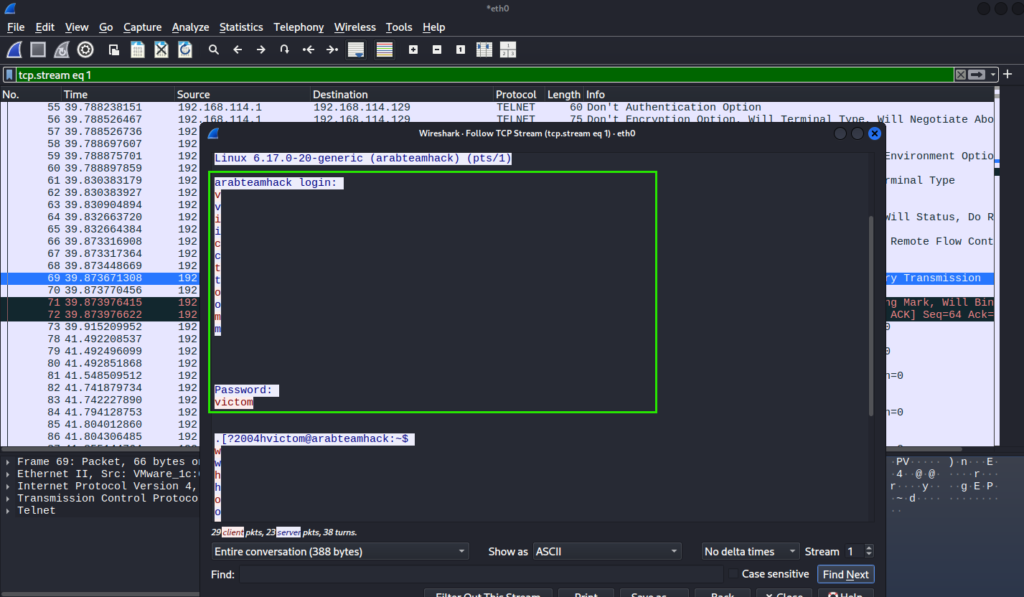This screenshot has width=1024, height=597.
Task: Expand the Telnet protocol tree item
Action: click(x=9, y=510)
